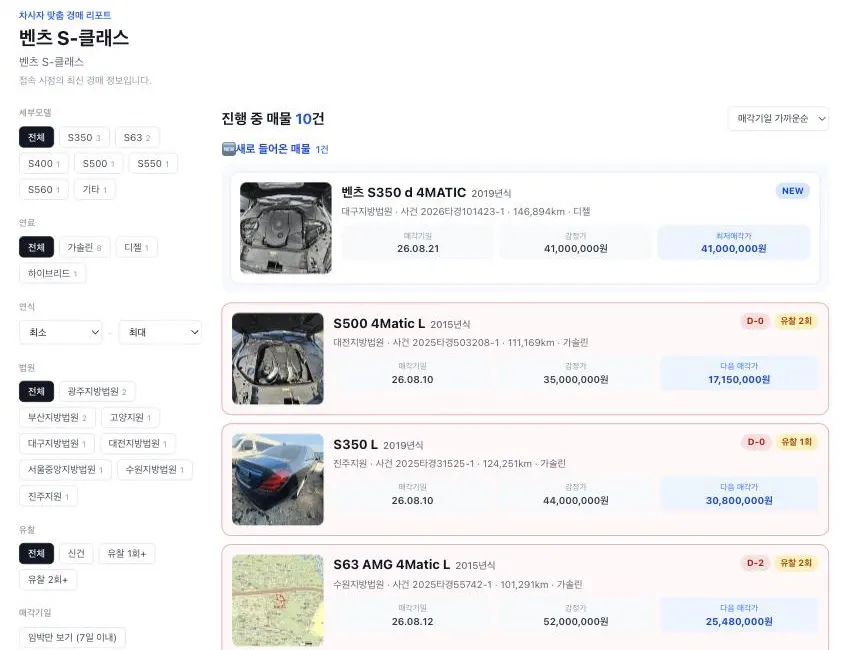Screen dimensions: 855x650
Task: Click 감정가 52,000,000원 on S63 AMG card
Action: coord(576,616)
